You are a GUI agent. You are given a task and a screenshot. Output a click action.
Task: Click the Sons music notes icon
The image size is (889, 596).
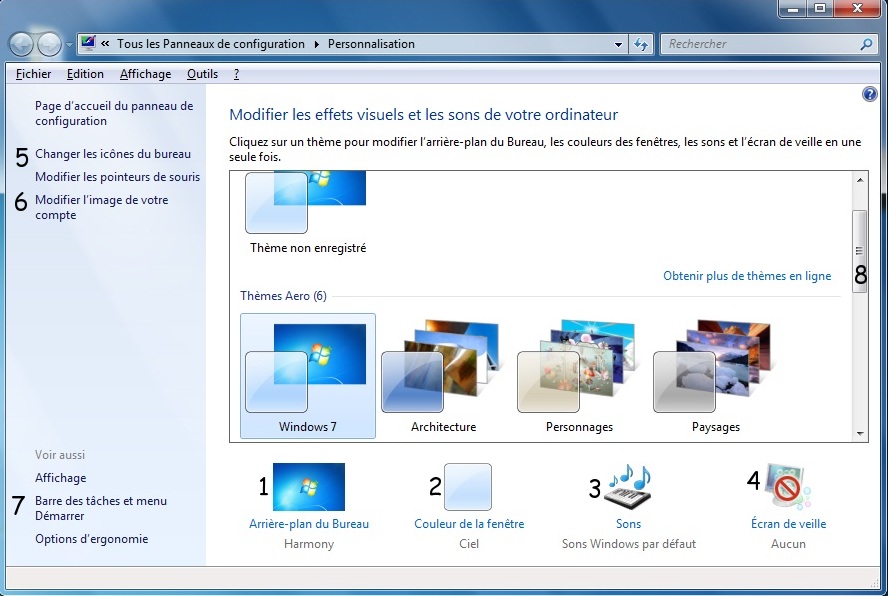coord(629,487)
